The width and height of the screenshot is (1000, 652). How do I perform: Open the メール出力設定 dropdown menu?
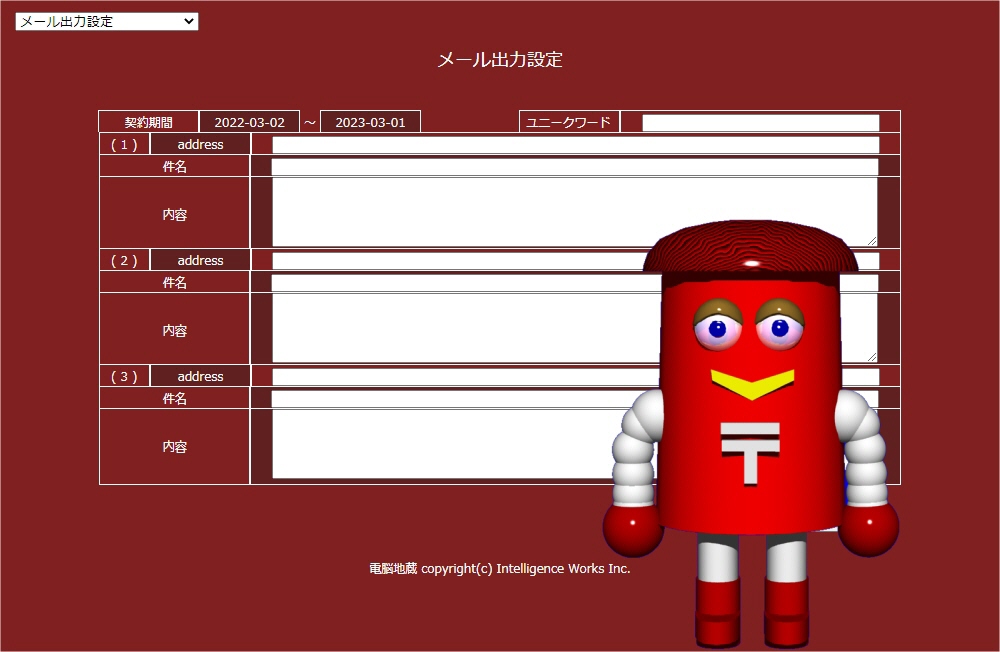click(107, 22)
